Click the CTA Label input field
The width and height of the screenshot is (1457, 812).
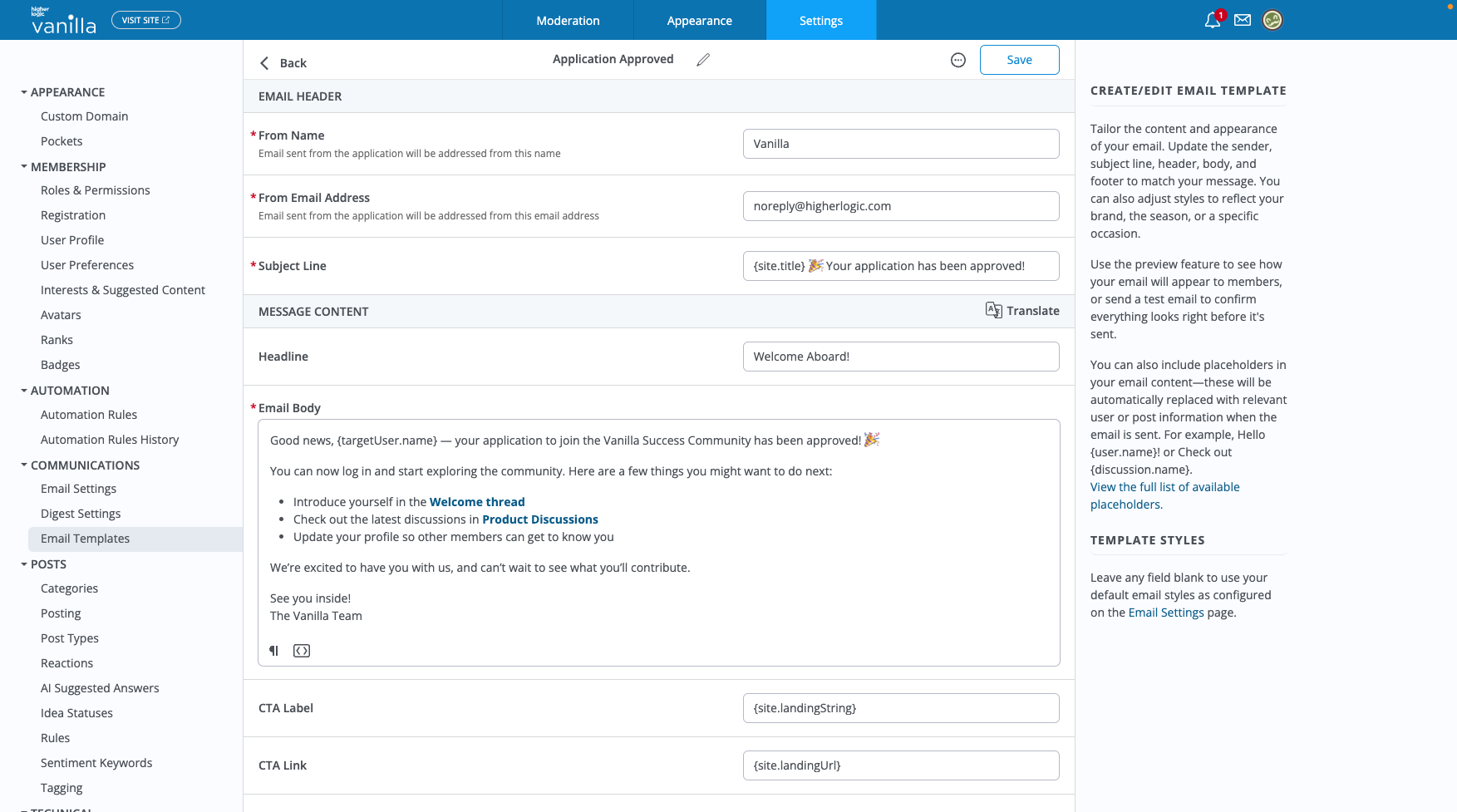click(x=901, y=708)
